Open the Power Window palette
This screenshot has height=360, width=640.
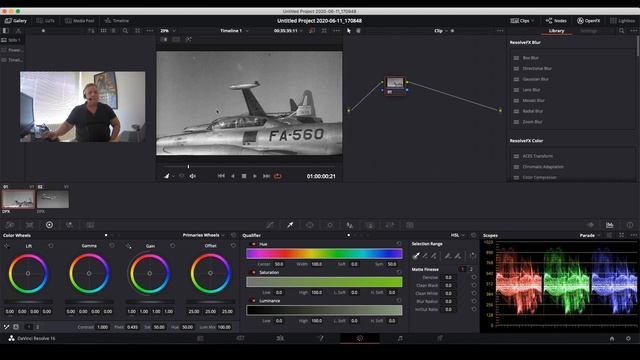(310, 225)
